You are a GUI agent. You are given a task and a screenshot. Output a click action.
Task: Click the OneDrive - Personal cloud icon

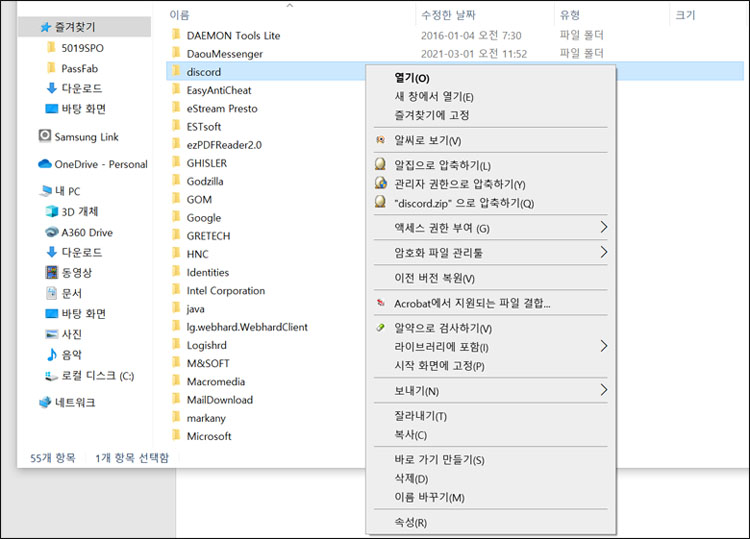tap(44, 164)
